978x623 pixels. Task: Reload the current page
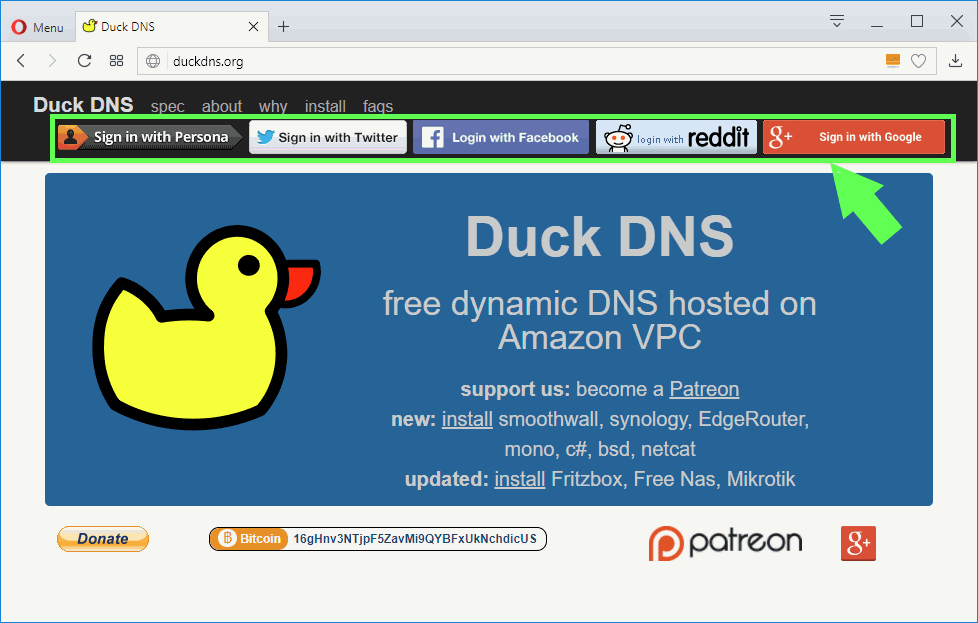(84, 60)
